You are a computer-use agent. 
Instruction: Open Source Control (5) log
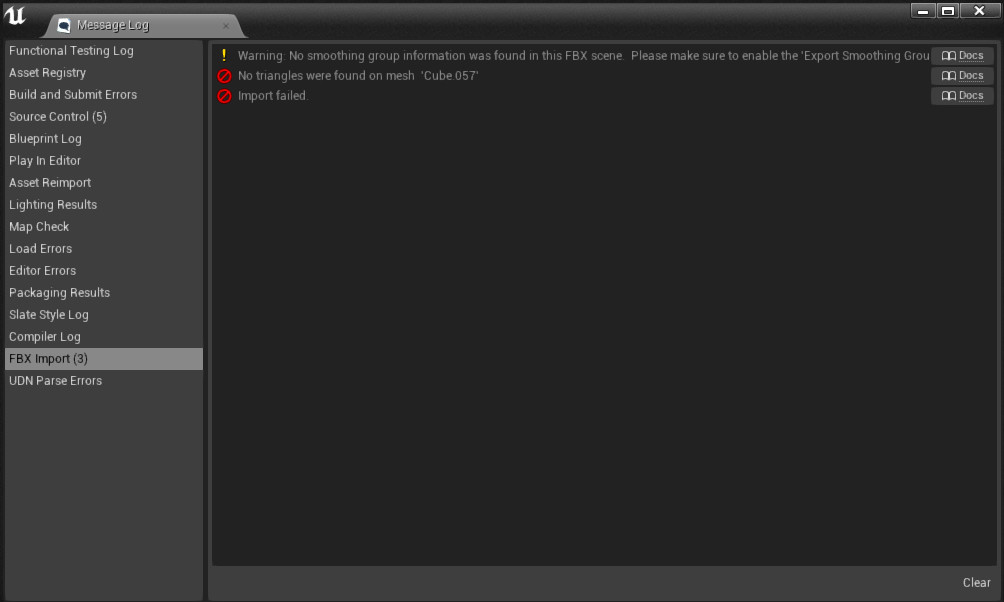(104, 117)
